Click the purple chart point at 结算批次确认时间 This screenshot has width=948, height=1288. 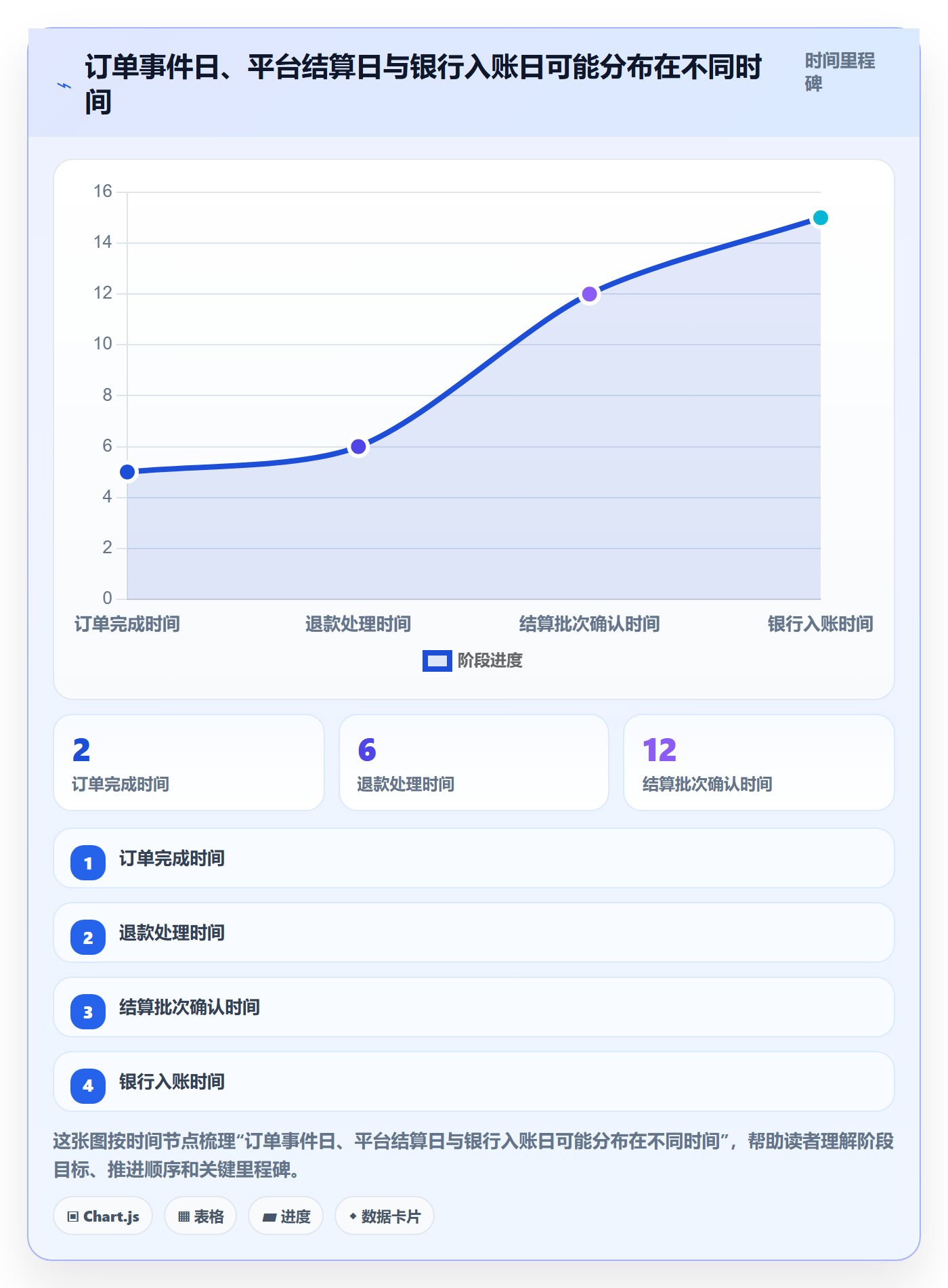pos(590,294)
